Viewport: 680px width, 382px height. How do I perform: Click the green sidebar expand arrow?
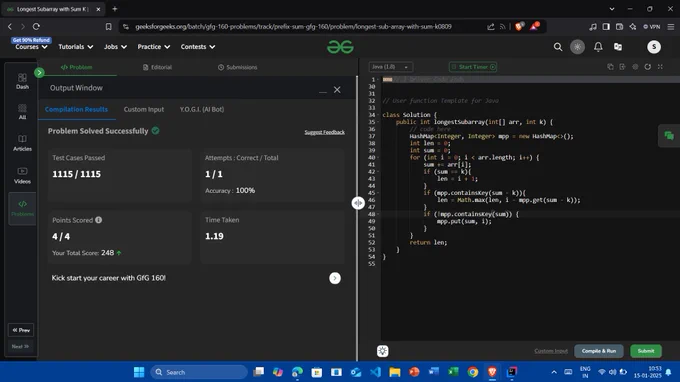click(39, 72)
